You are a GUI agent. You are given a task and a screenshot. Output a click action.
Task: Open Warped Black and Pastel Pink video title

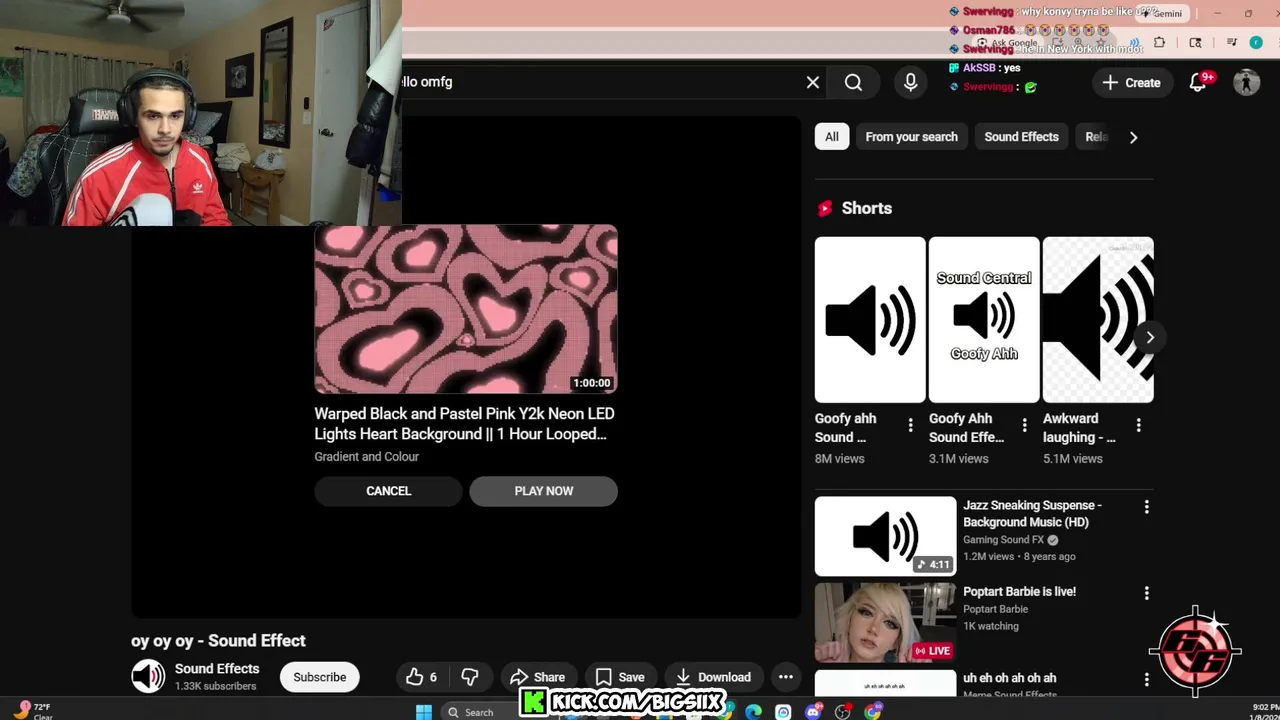coord(464,424)
